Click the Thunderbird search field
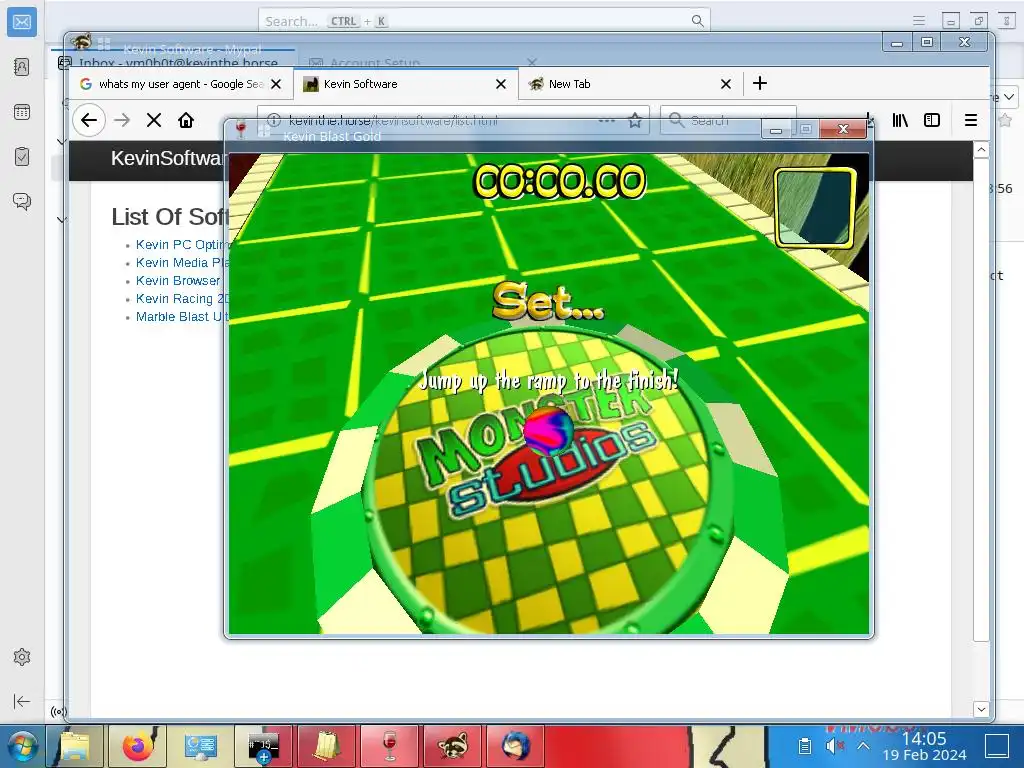This screenshot has height=768, width=1024. click(484, 21)
